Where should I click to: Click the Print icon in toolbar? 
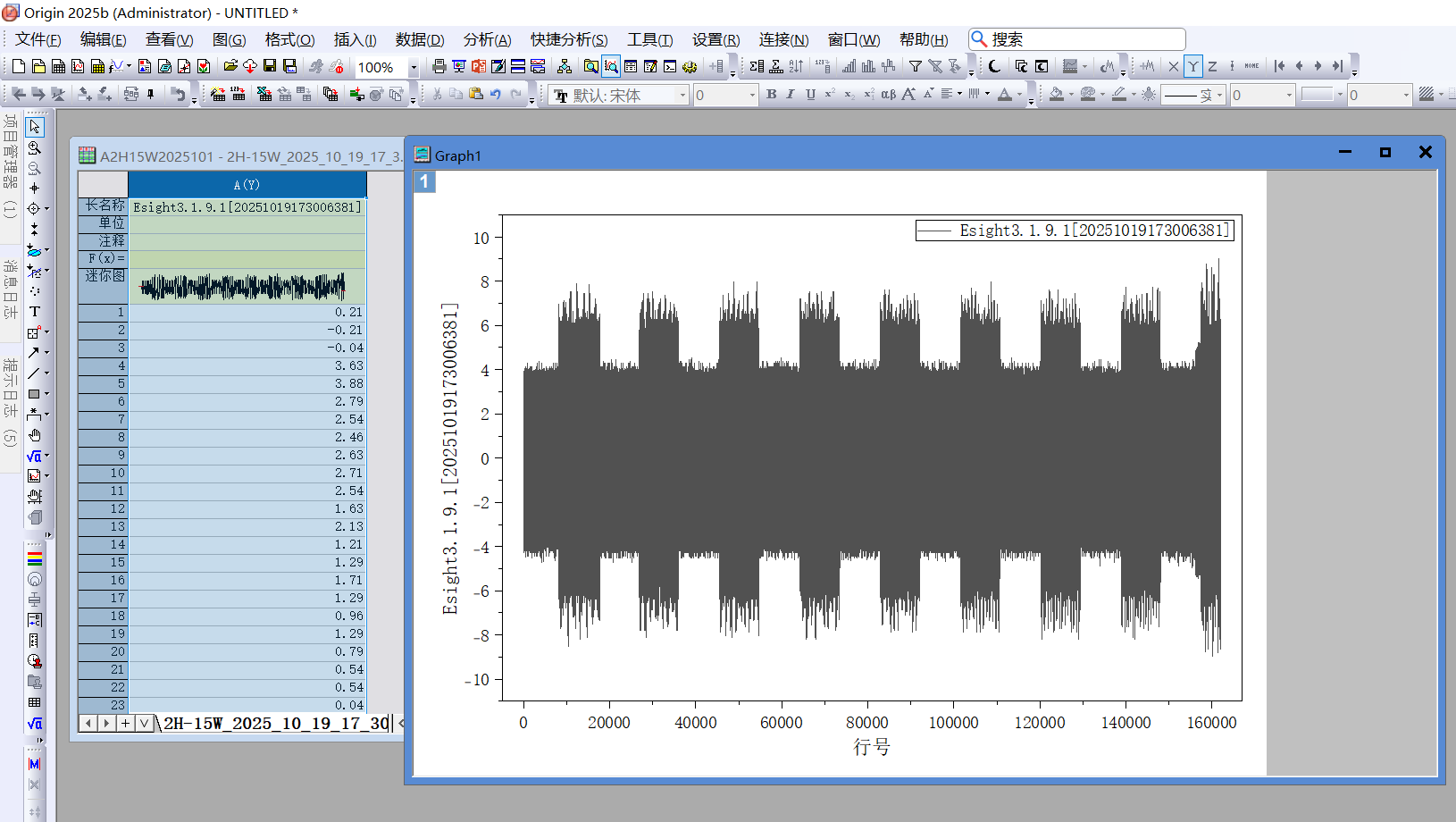439,67
